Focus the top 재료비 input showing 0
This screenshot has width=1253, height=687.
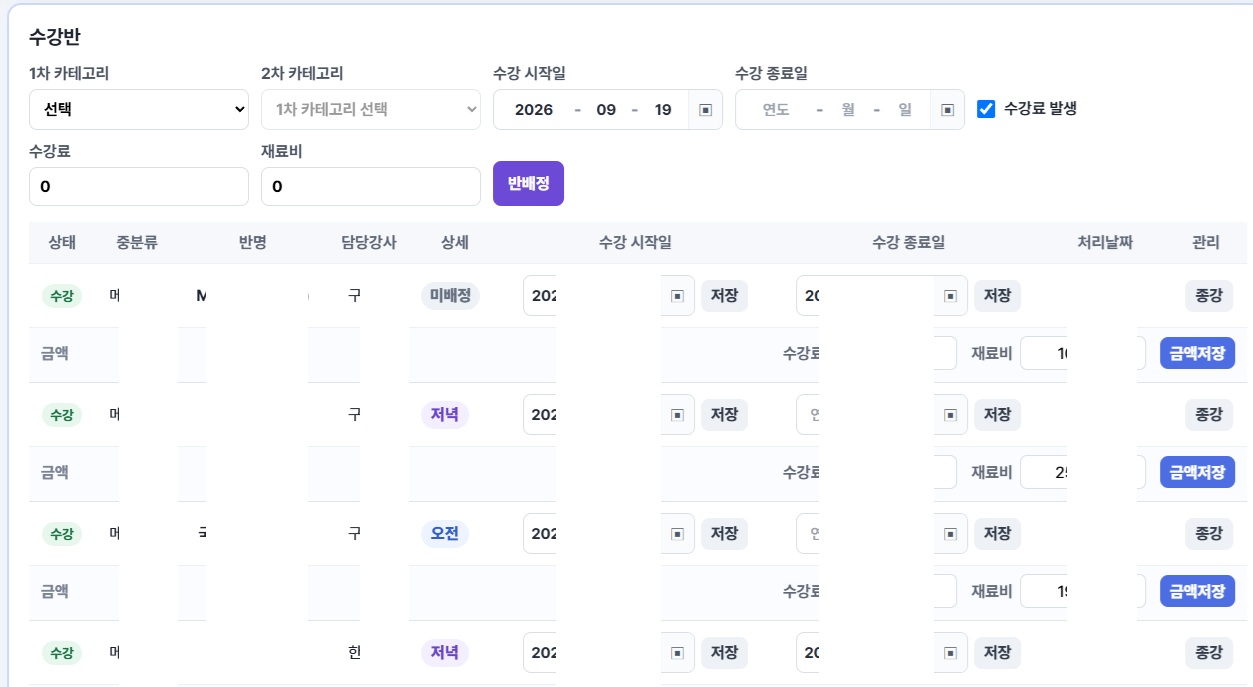[x=371, y=187]
